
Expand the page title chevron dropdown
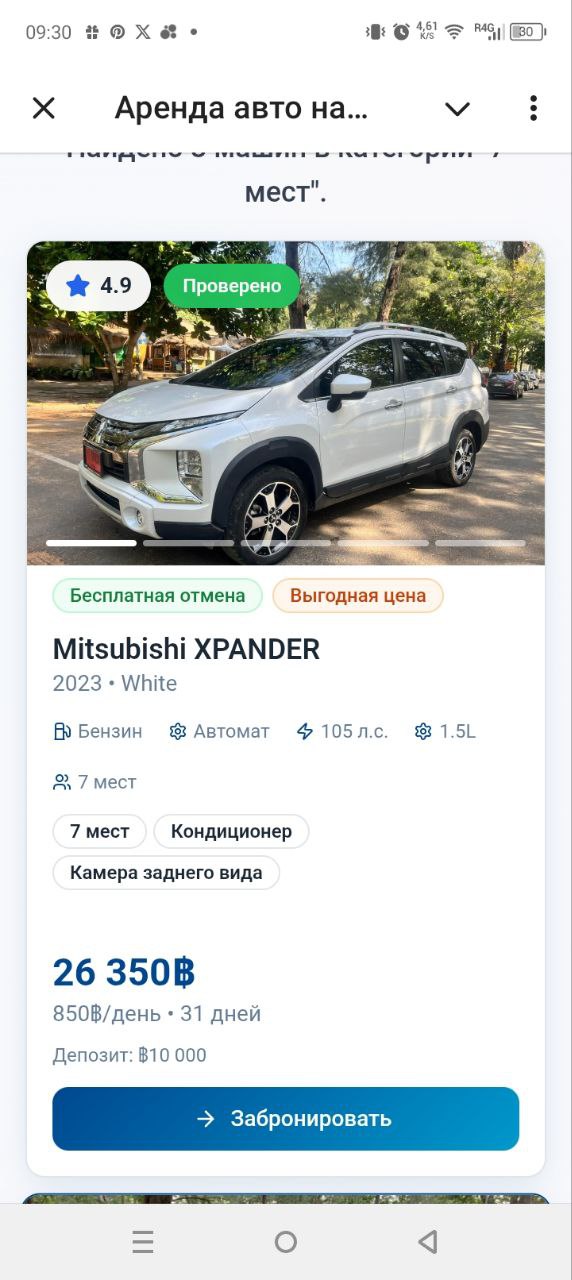pyautogui.click(x=457, y=109)
